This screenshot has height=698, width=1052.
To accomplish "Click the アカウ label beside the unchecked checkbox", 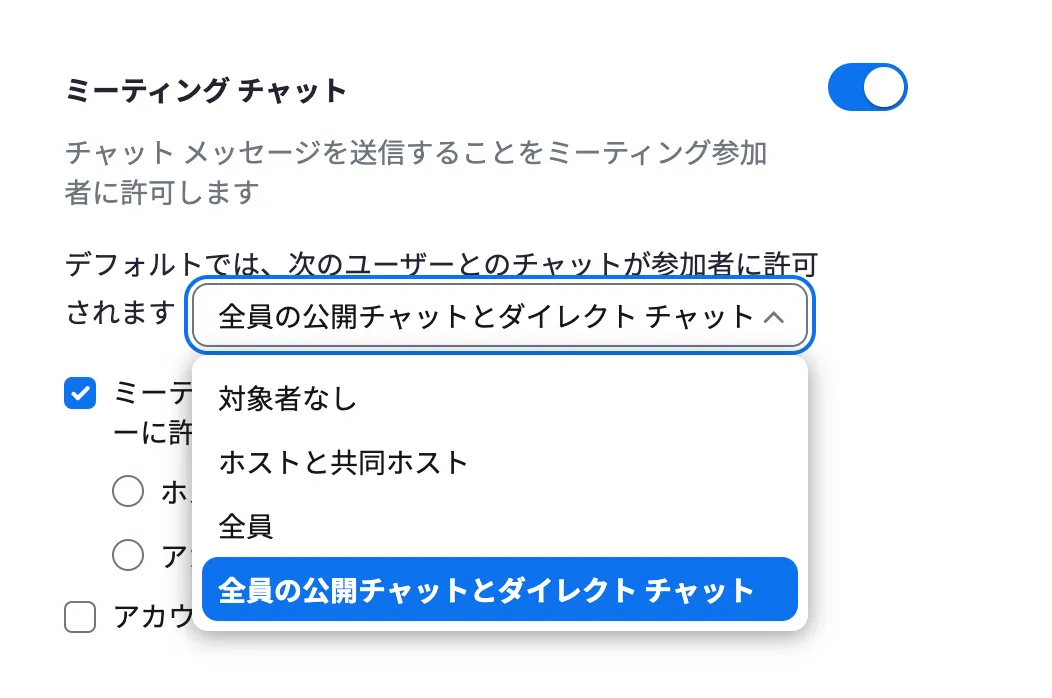I will point(152,617).
